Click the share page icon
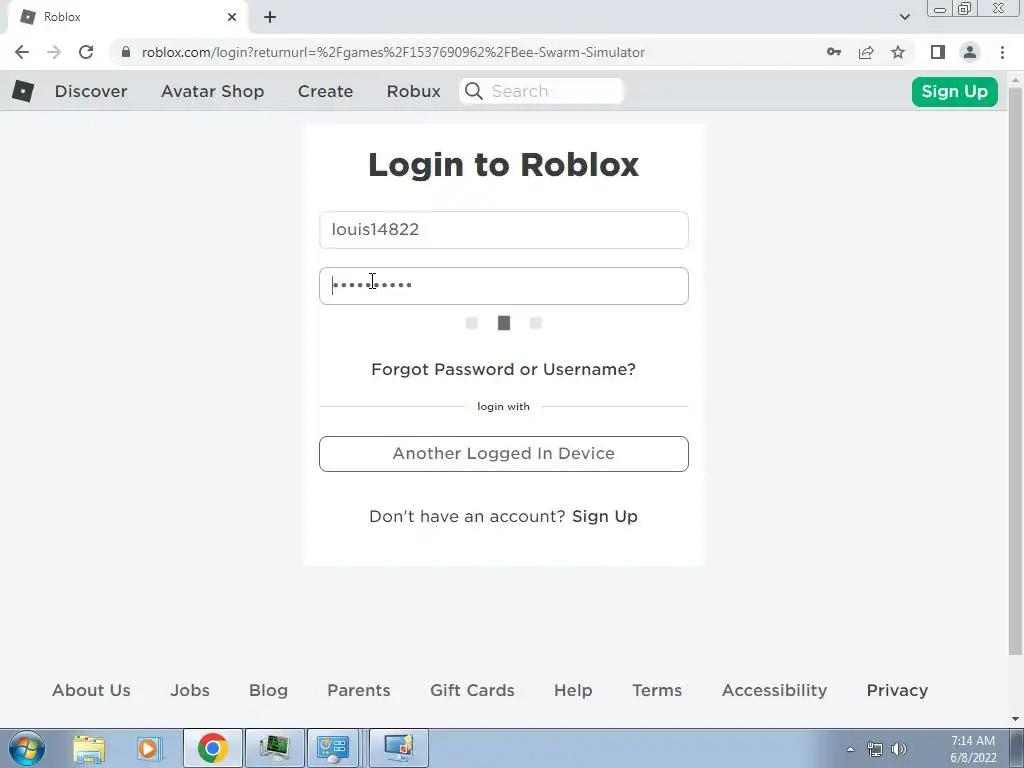Viewport: 1024px width, 768px height. pos(866,52)
